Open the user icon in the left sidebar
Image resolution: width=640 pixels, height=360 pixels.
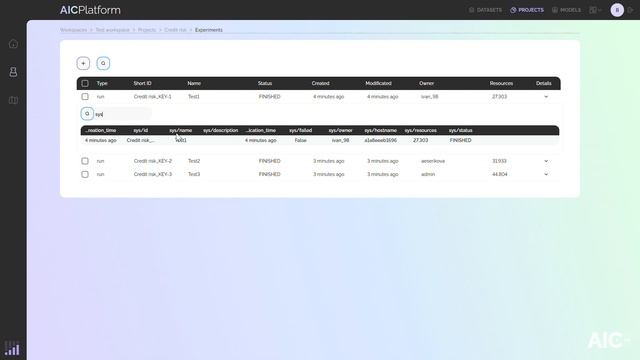pyautogui.click(x=13, y=72)
